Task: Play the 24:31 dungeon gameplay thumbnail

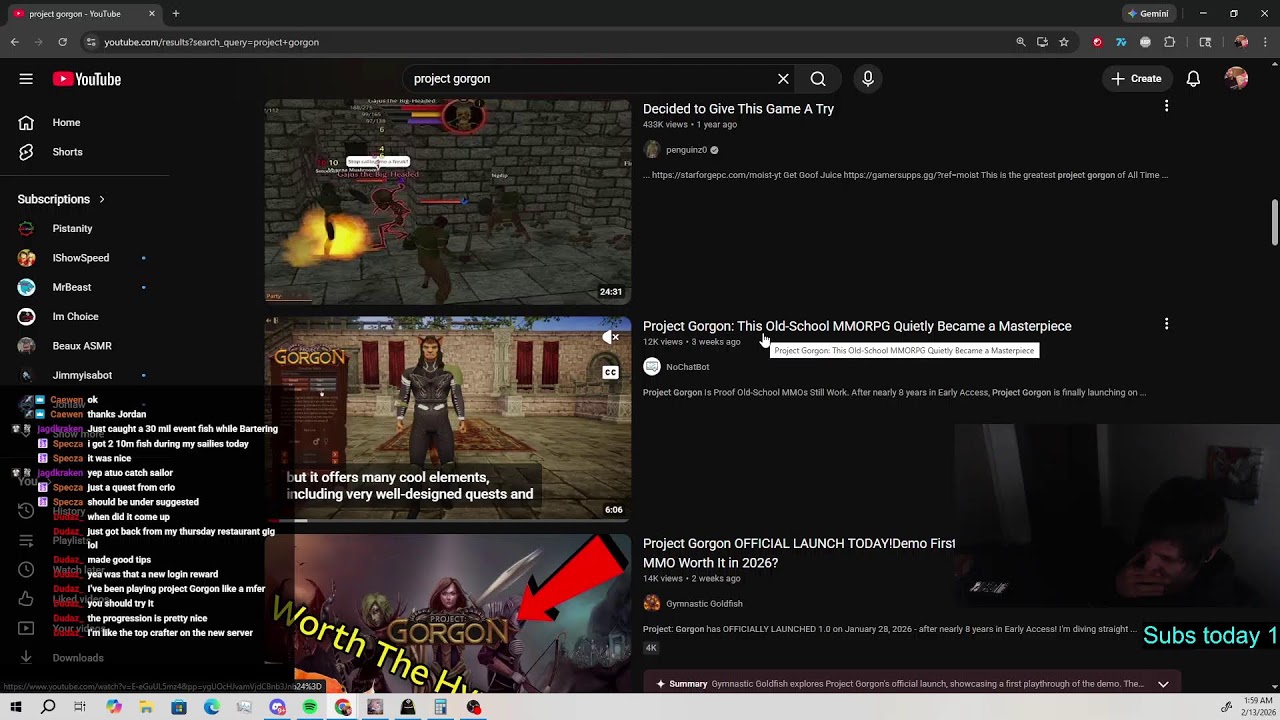Action: [448, 200]
